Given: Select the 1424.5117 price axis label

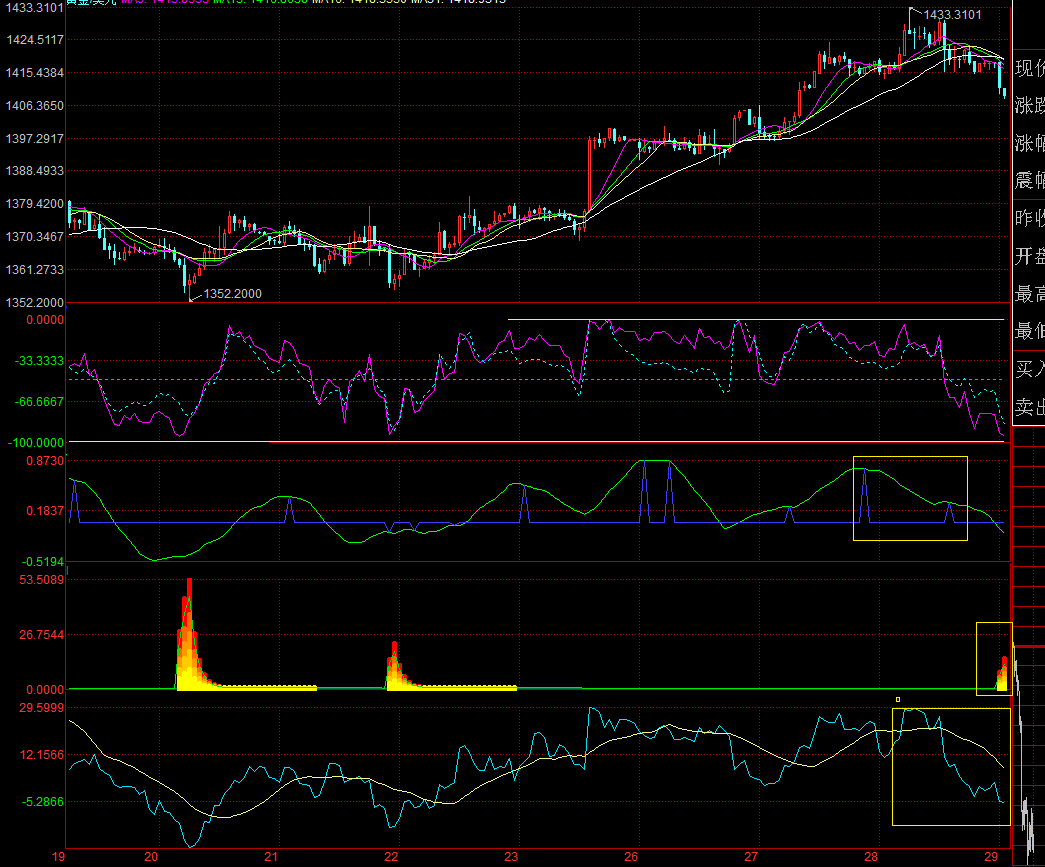Looking at the screenshot, I should pos(35,40).
